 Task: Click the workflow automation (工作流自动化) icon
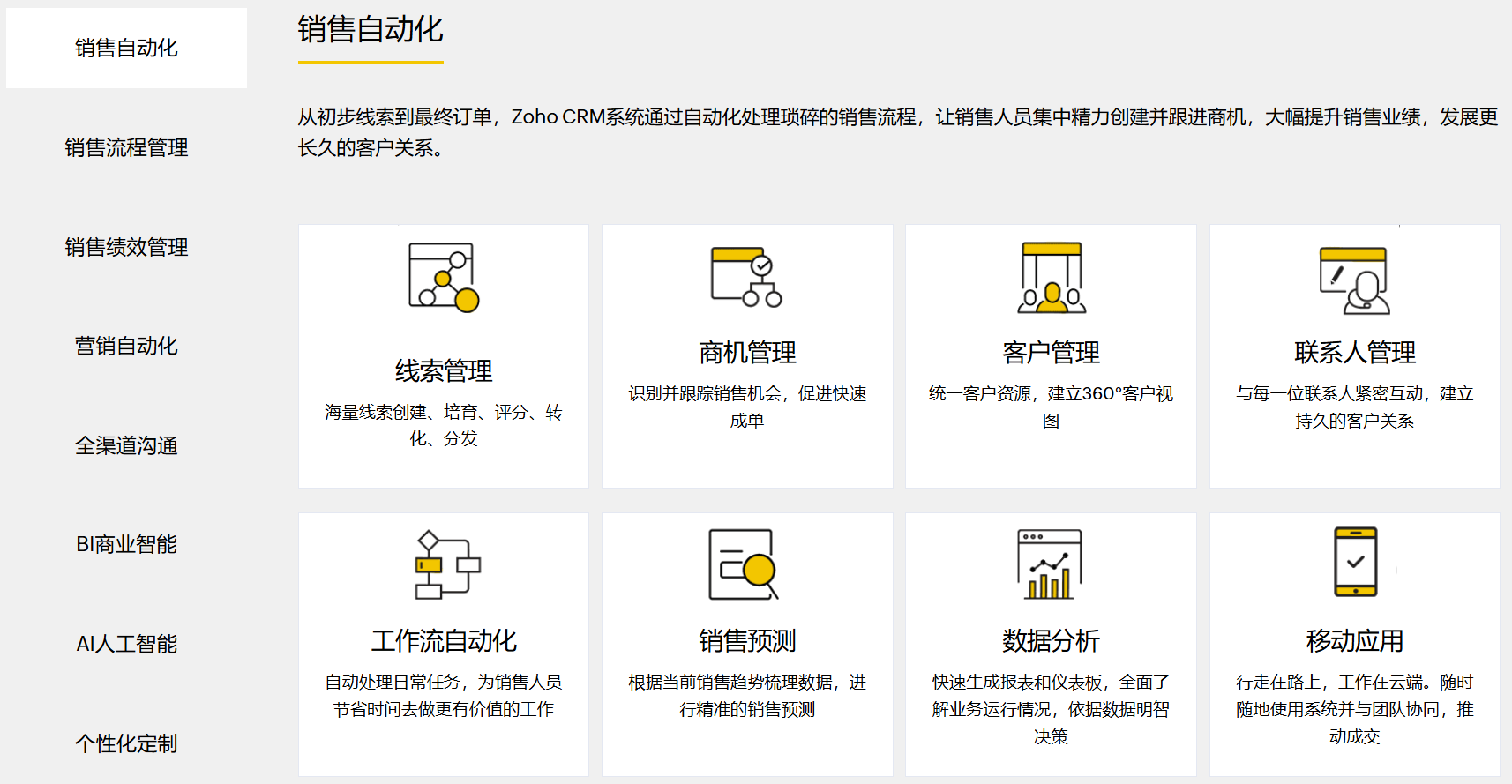click(447, 565)
